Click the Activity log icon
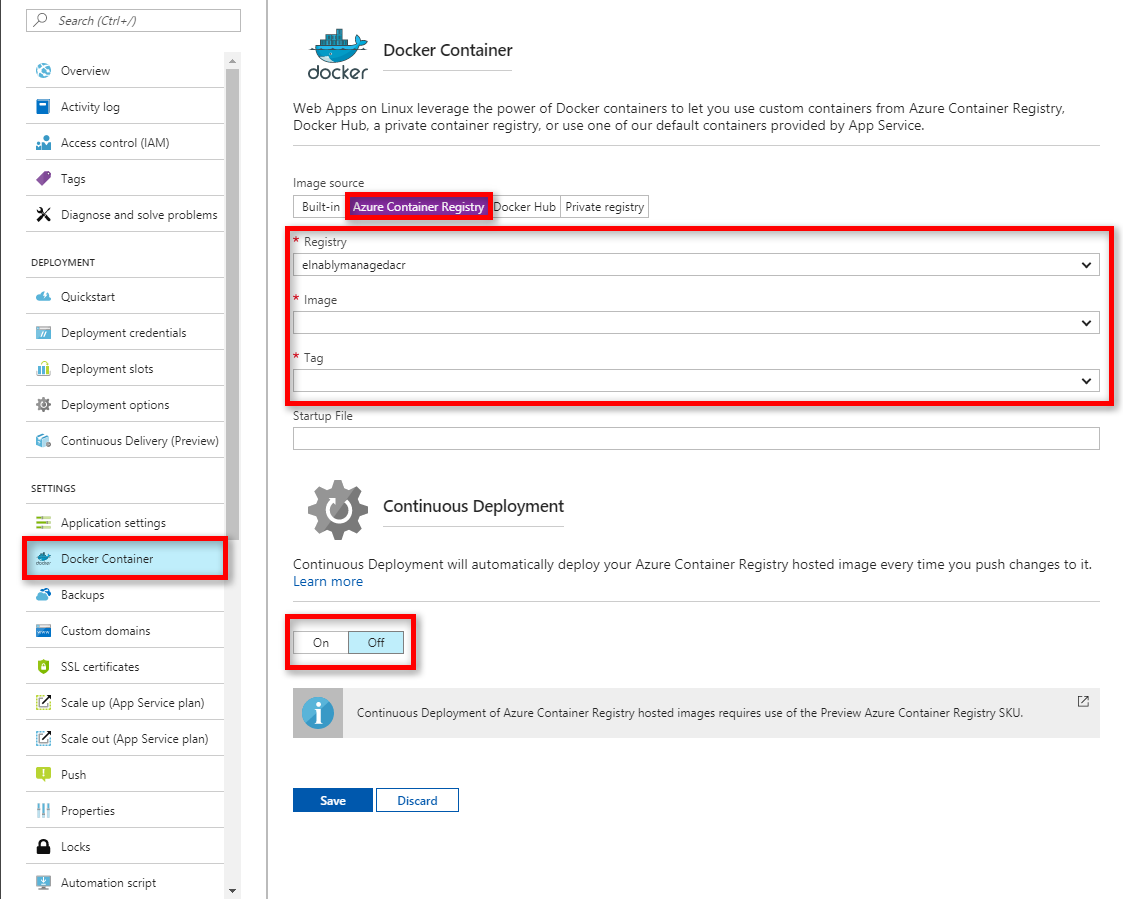The width and height of the screenshot is (1123, 899). (43, 107)
